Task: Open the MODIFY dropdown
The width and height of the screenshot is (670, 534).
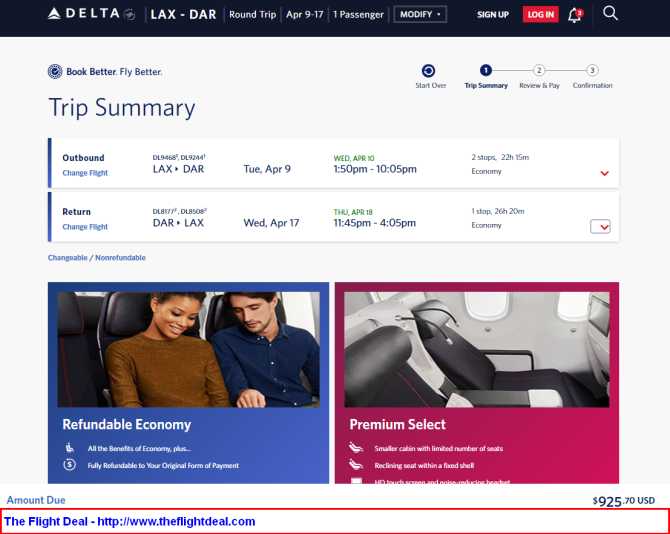Action: coord(420,14)
